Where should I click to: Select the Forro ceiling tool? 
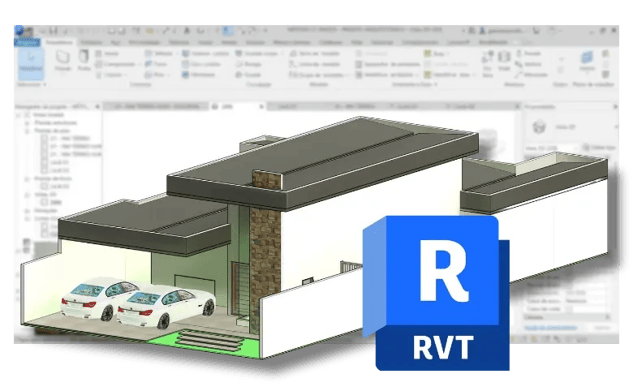coord(156,64)
